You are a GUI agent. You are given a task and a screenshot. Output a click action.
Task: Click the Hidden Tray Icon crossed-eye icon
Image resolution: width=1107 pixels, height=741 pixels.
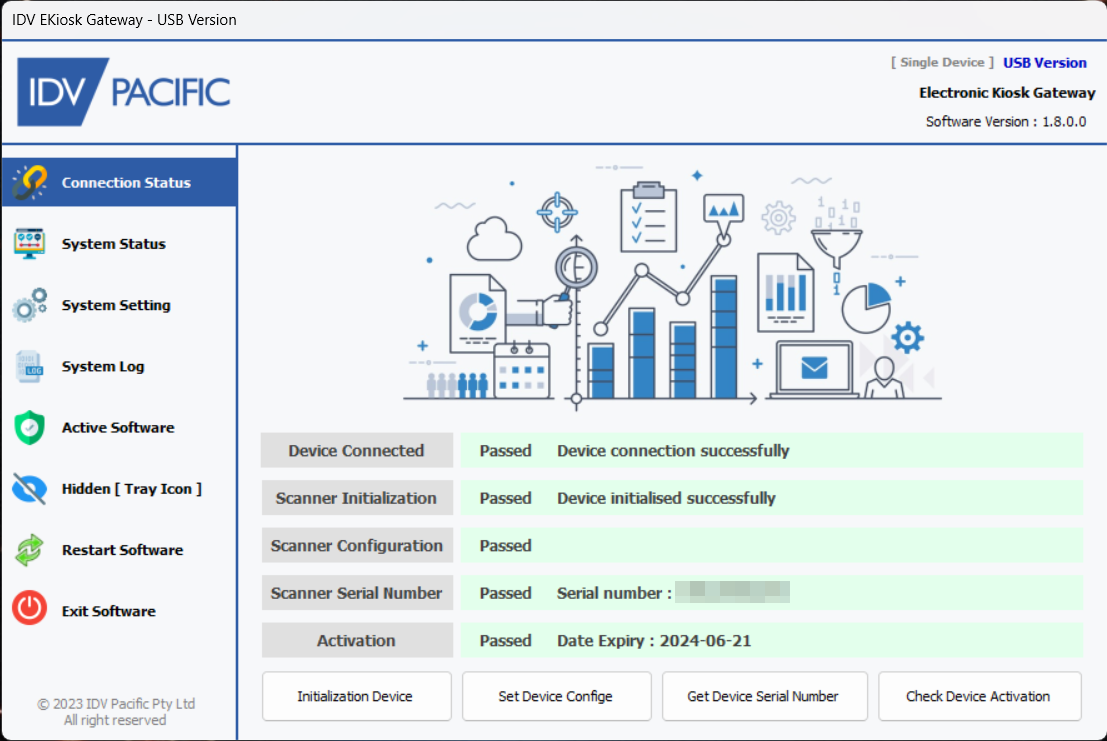click(30, 489)
